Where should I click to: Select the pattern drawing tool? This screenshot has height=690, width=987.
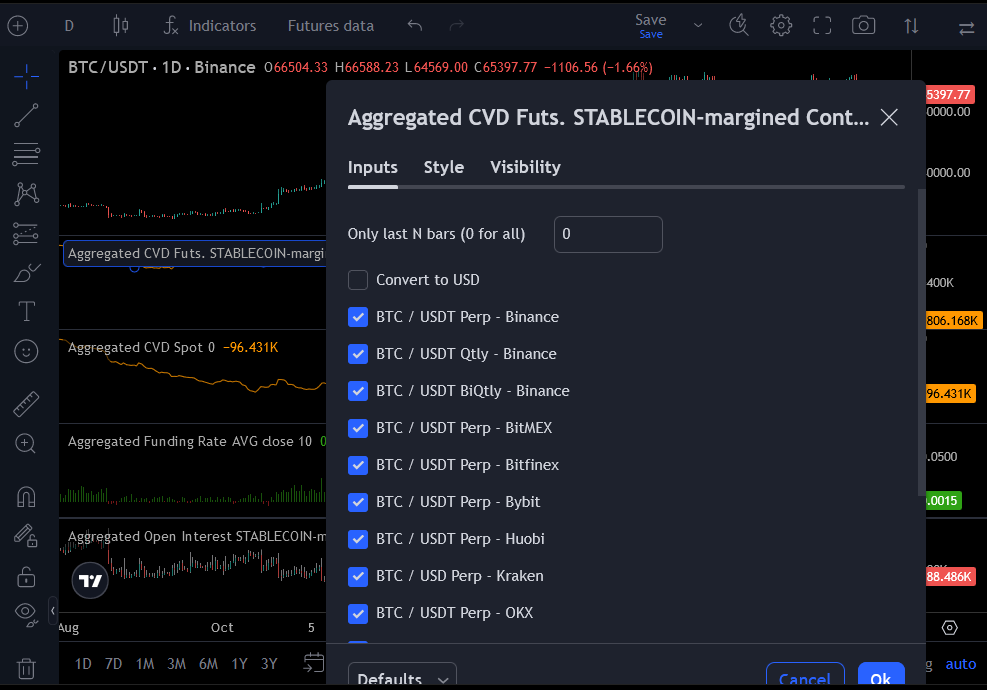coord(26,193)
